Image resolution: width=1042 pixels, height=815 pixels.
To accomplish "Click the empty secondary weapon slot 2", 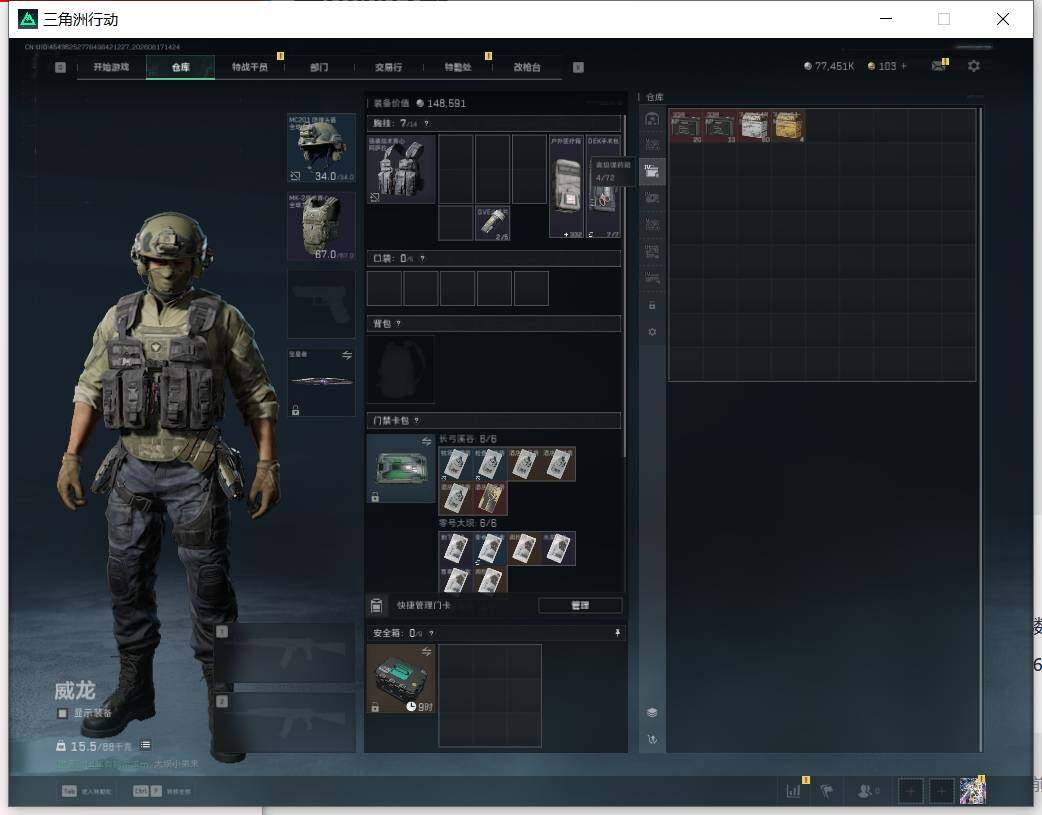I will 284,723.
